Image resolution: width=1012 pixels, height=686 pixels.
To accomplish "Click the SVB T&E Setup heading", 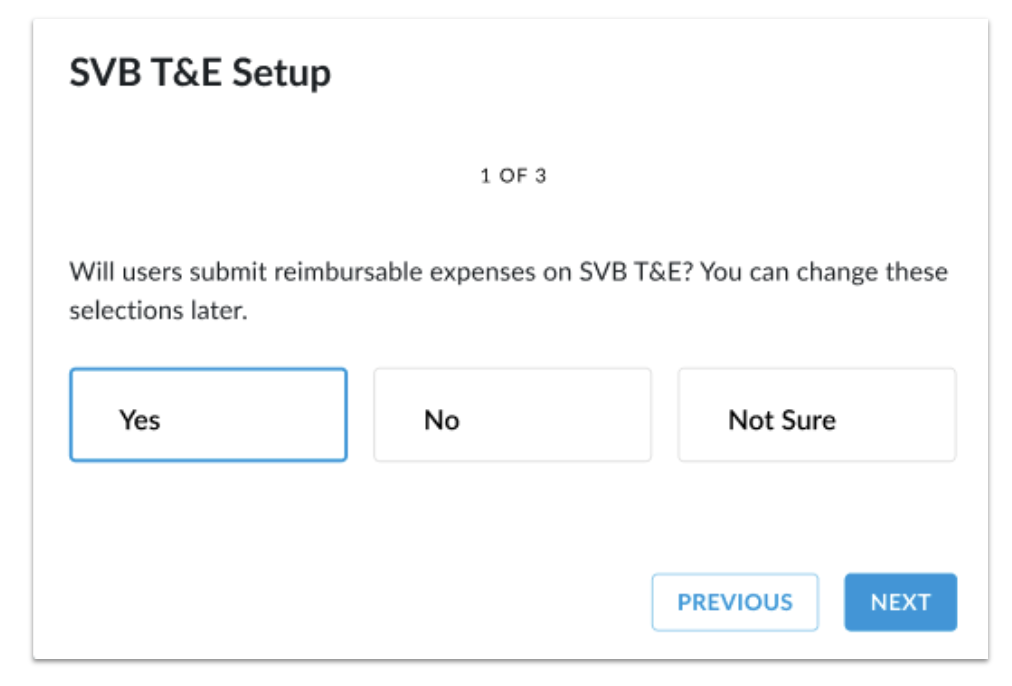I will [x=200, y=73].
